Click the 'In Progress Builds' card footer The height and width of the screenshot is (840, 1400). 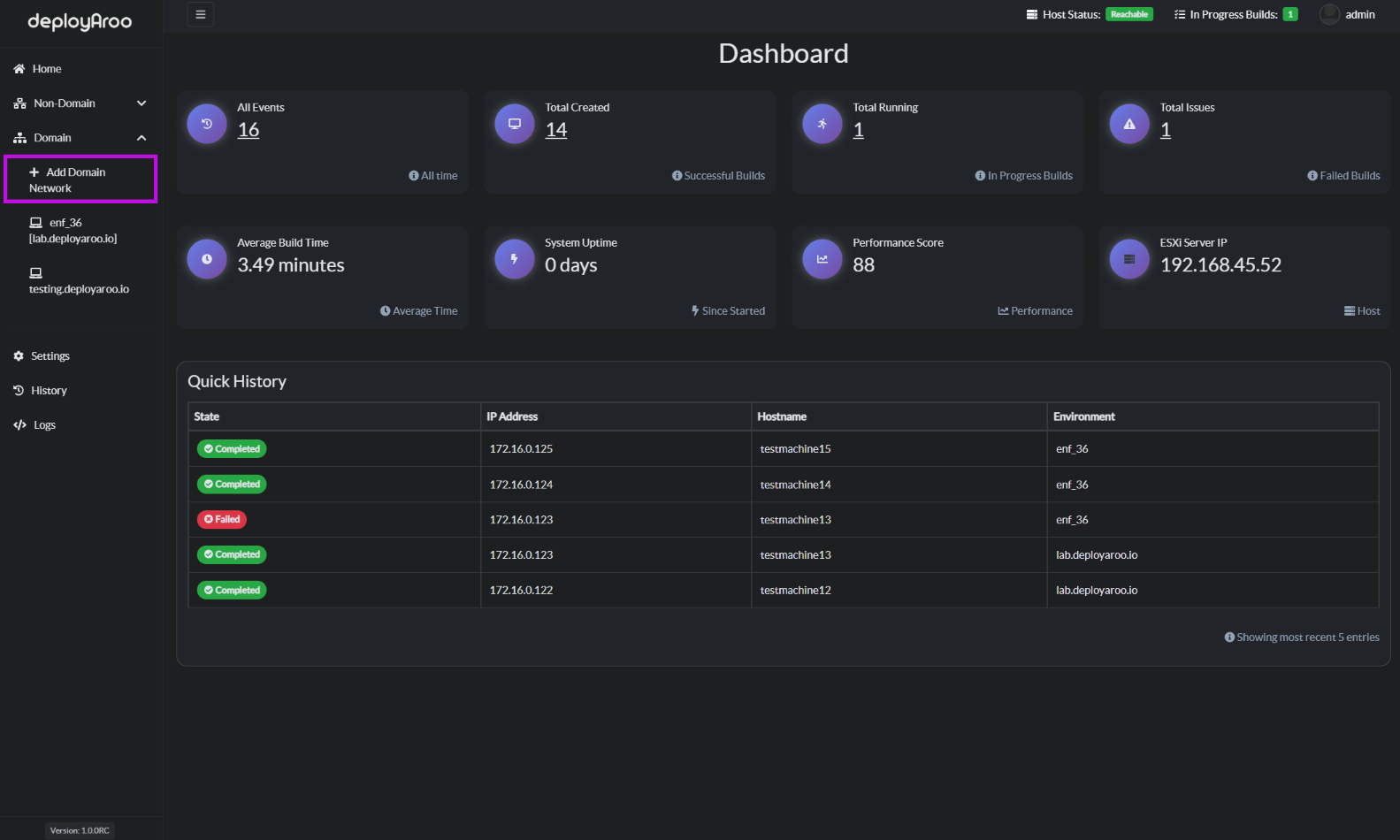[x=1024, y=176]
